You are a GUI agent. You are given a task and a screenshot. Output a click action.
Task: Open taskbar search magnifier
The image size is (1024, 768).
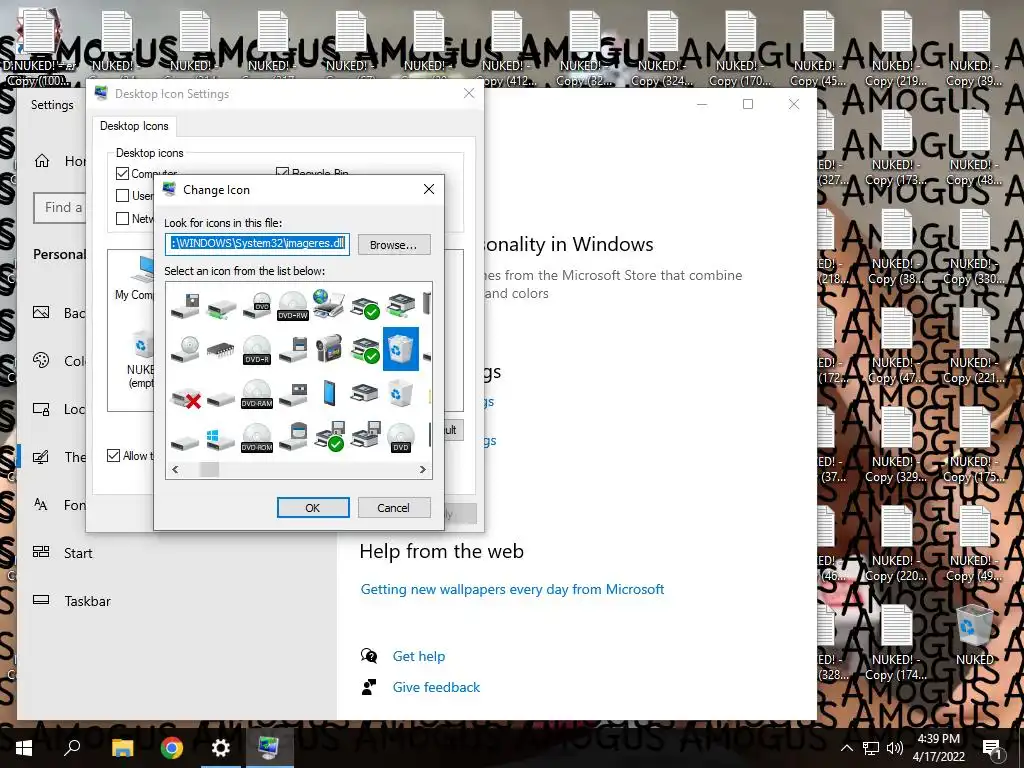click(x=72, y=748)
